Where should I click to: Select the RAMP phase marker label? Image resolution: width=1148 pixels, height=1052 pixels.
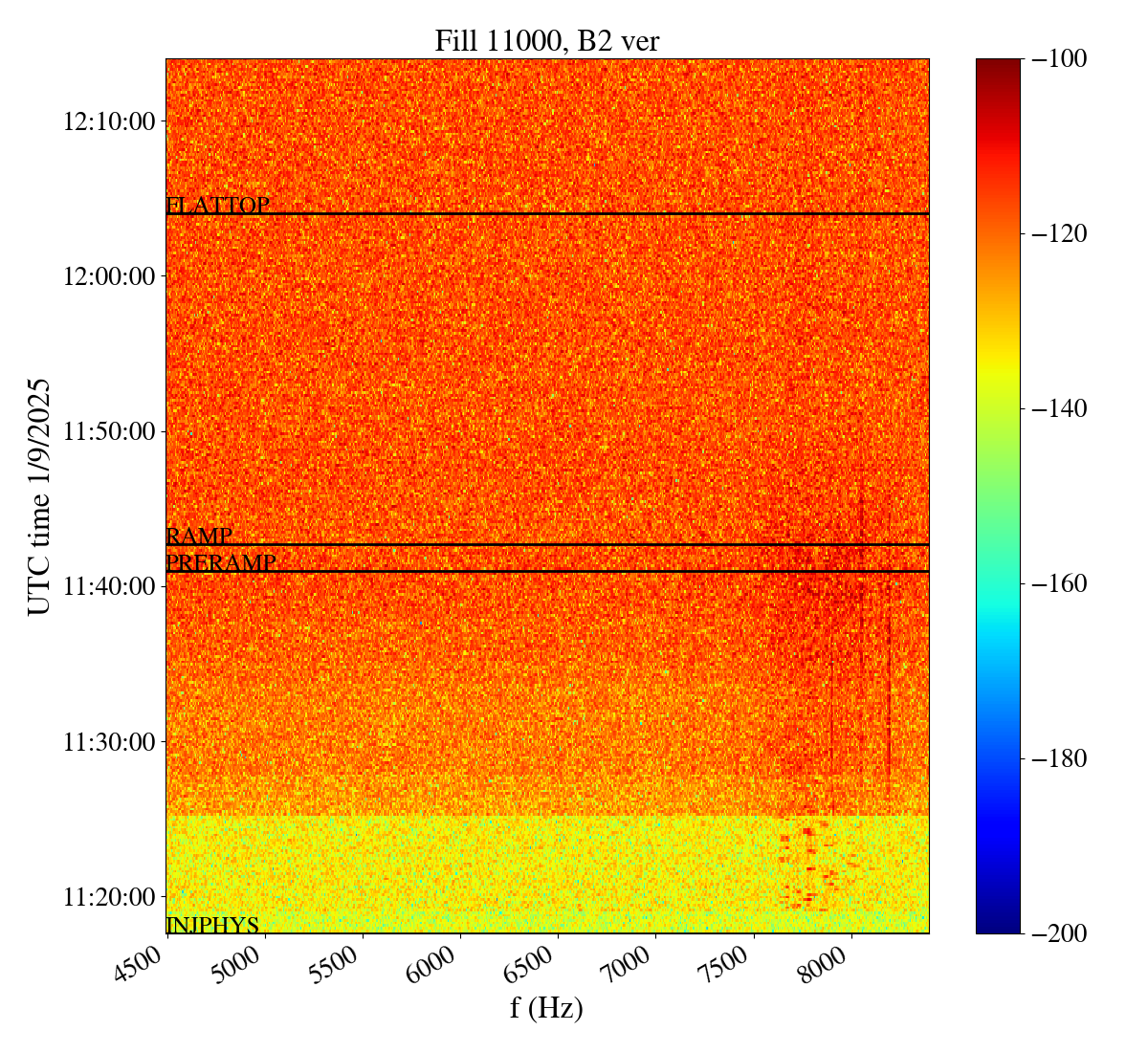199,537
